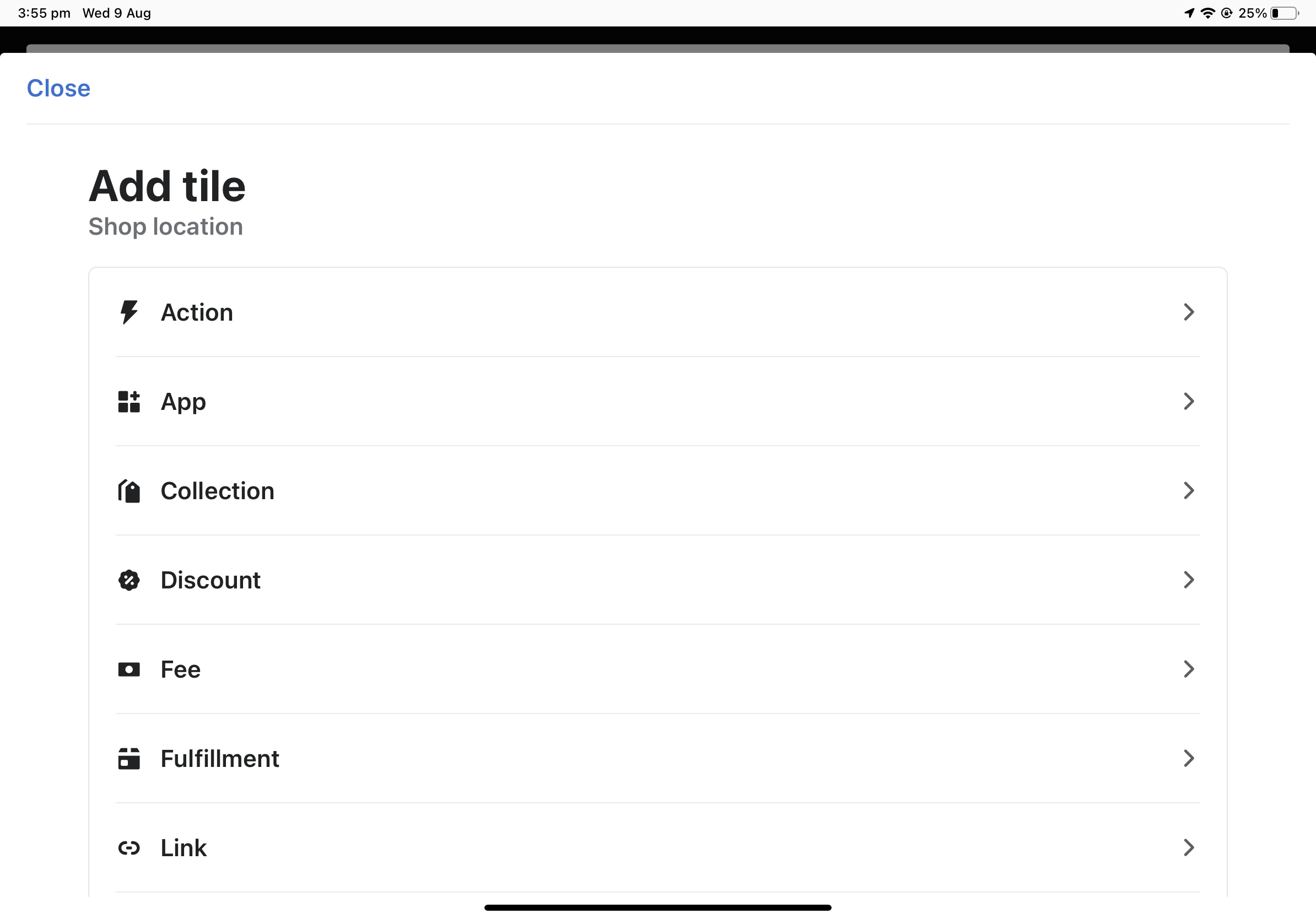
Task: Select the Link chain icon
Action: pos(129,848)
